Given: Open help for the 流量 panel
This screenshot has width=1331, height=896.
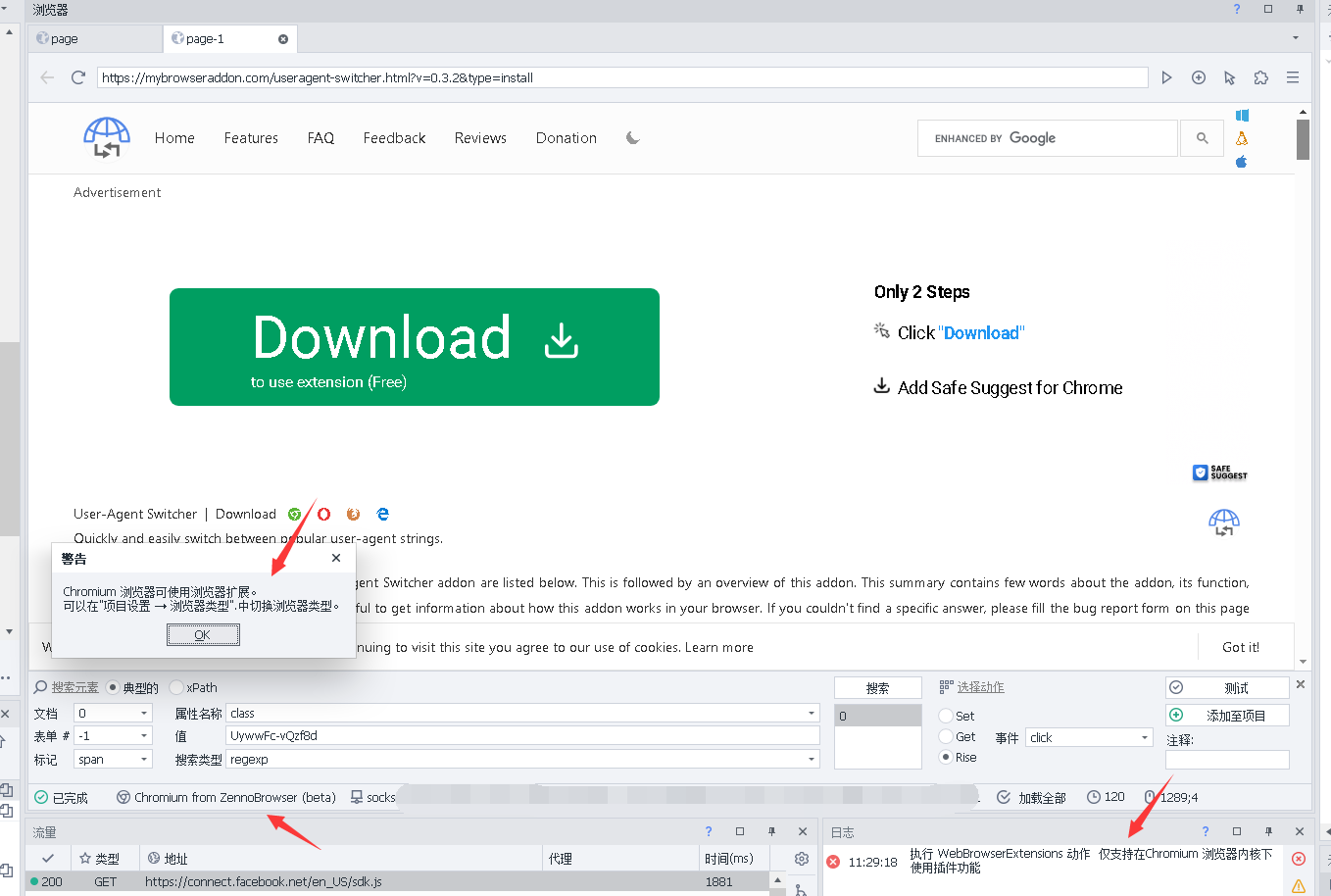Looking at the screenshot, I should [x=709, y=831].
